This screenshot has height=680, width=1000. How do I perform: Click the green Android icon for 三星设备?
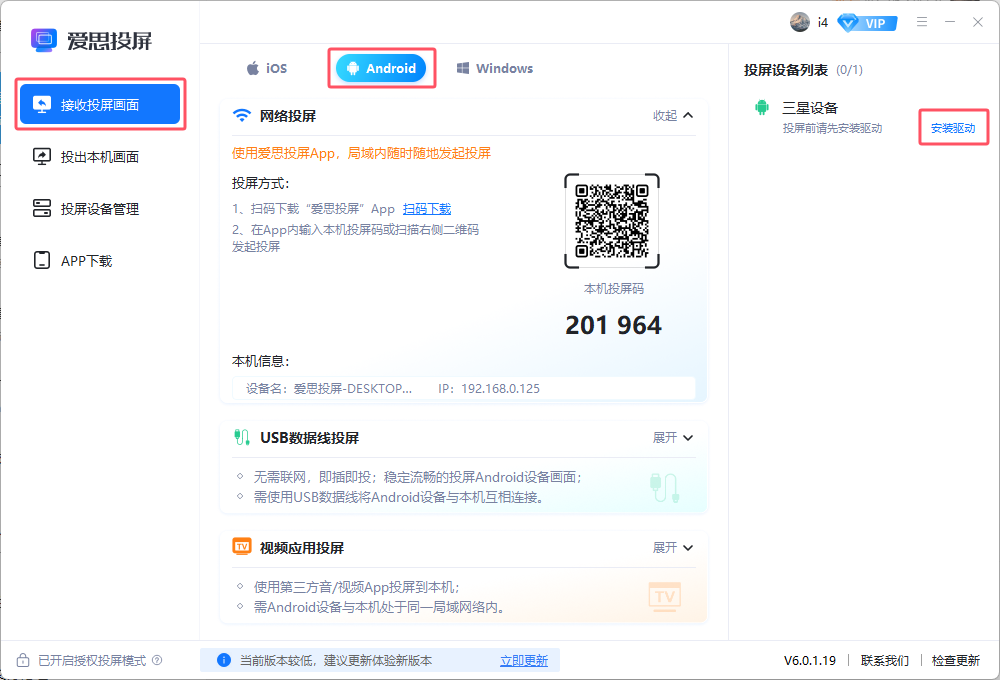762,108
